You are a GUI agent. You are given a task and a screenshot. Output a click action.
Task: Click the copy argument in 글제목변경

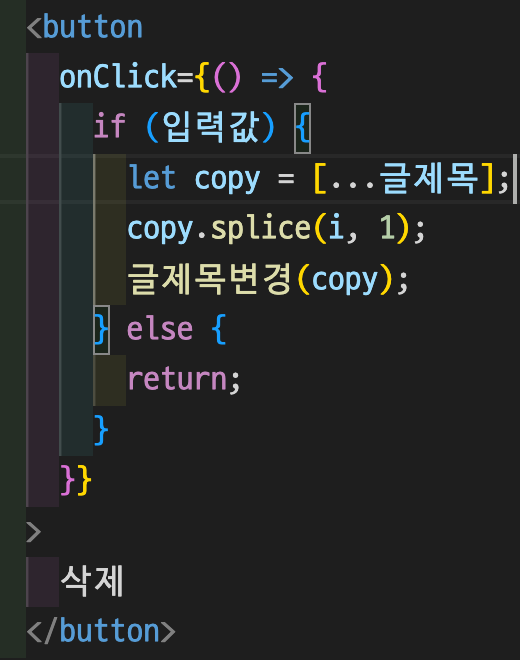(345, 280)
